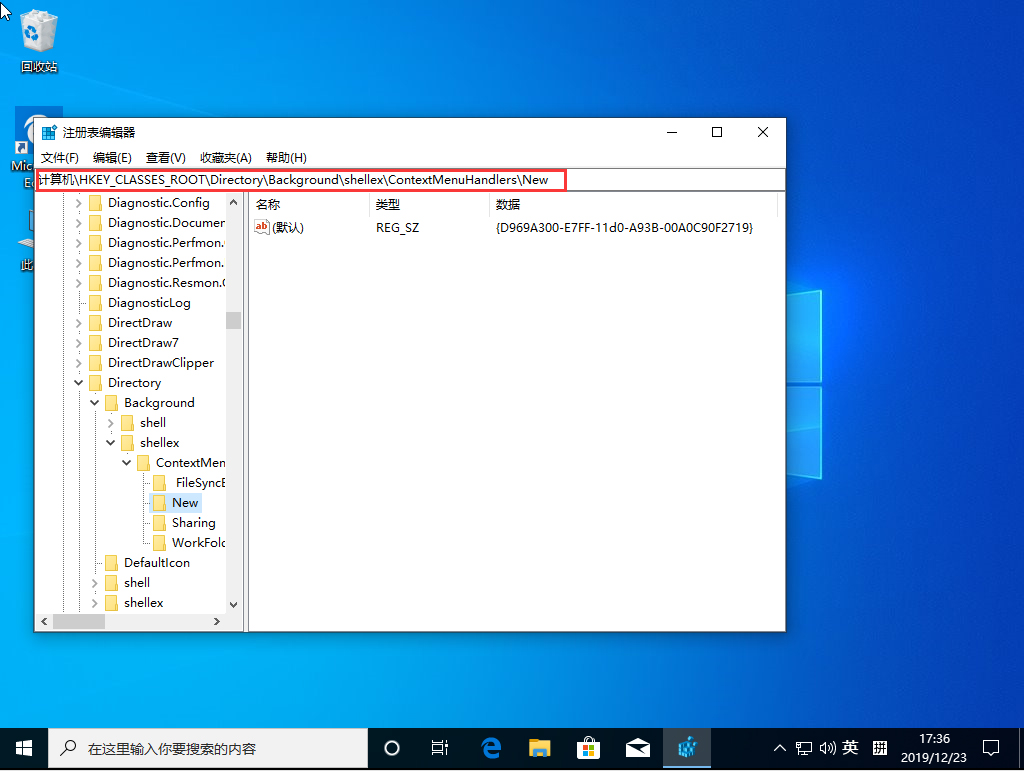Open the Mail app from the taskbar
1024x771 pixels.
(637, 747)
